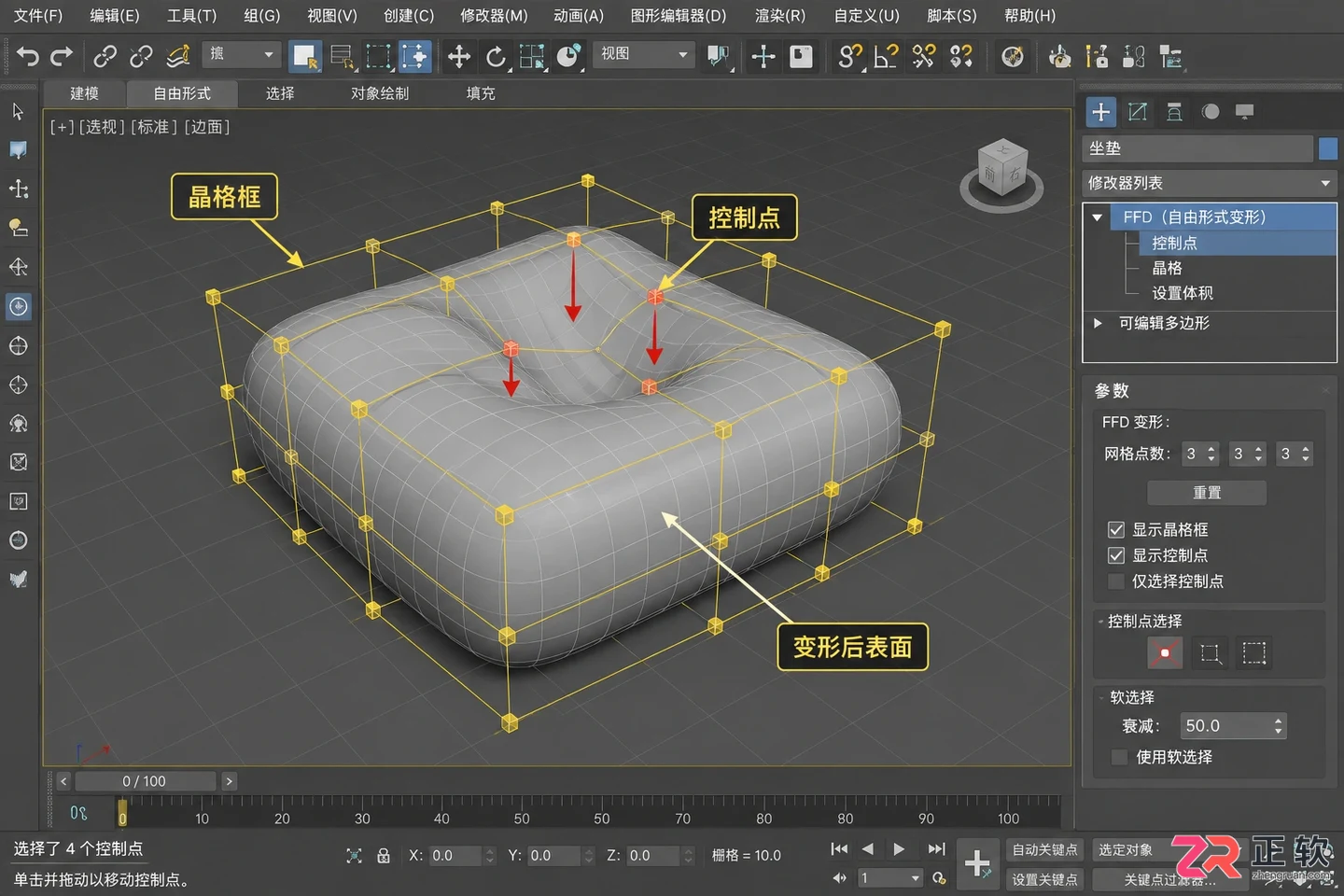
Task: Toggle 显示控制点 checkbox
Action: click(x=1115, y=555)
